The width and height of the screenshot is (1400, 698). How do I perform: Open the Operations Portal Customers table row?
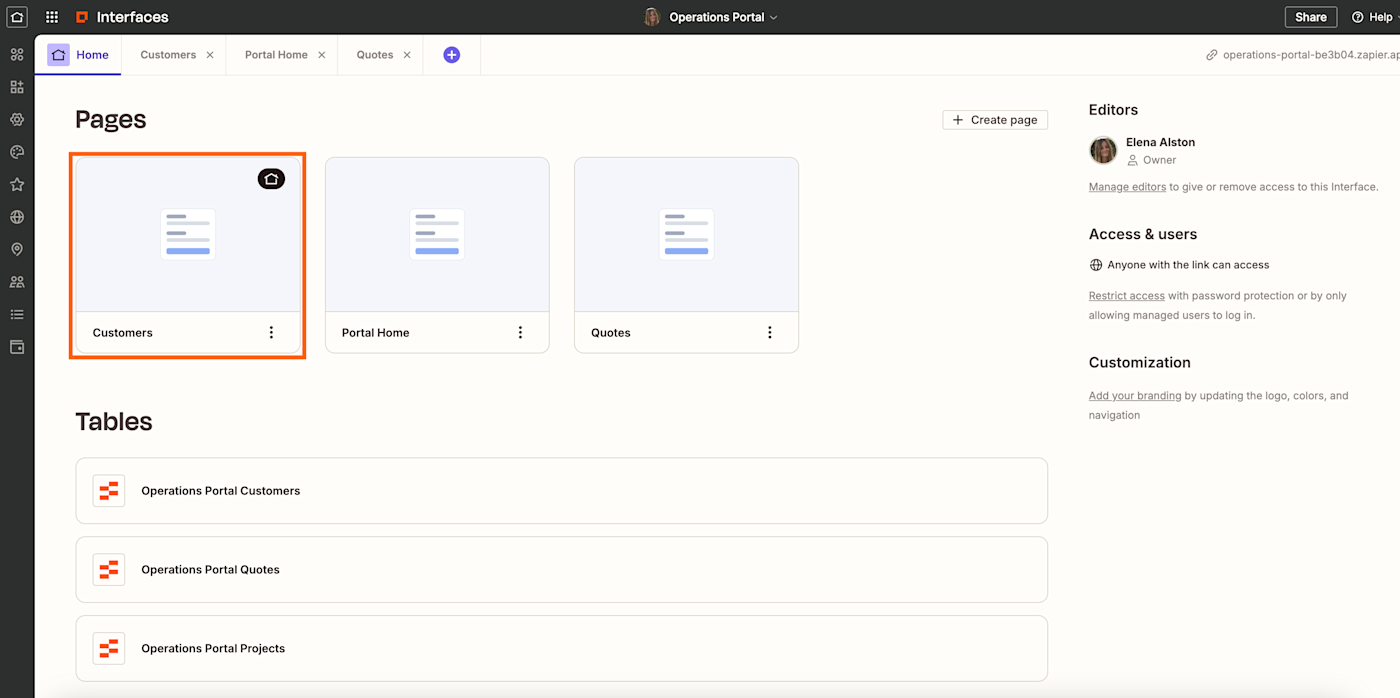[x=562, y=491]
